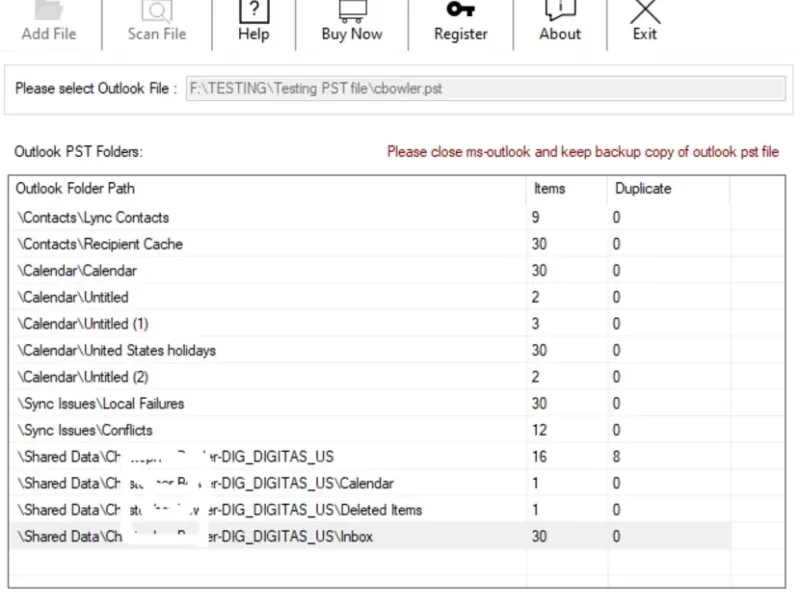Click the Add File folder icon
800x600 pixels.
[48, 11]
